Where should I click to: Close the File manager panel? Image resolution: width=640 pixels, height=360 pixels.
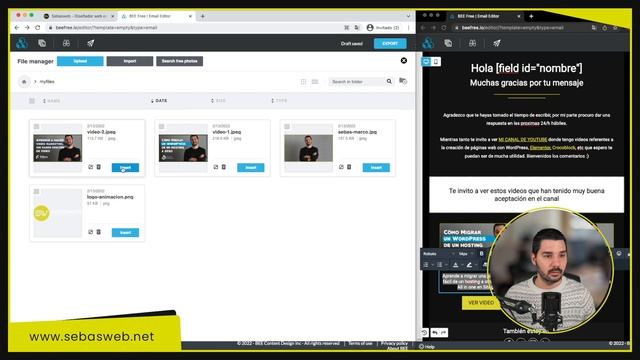404,60
